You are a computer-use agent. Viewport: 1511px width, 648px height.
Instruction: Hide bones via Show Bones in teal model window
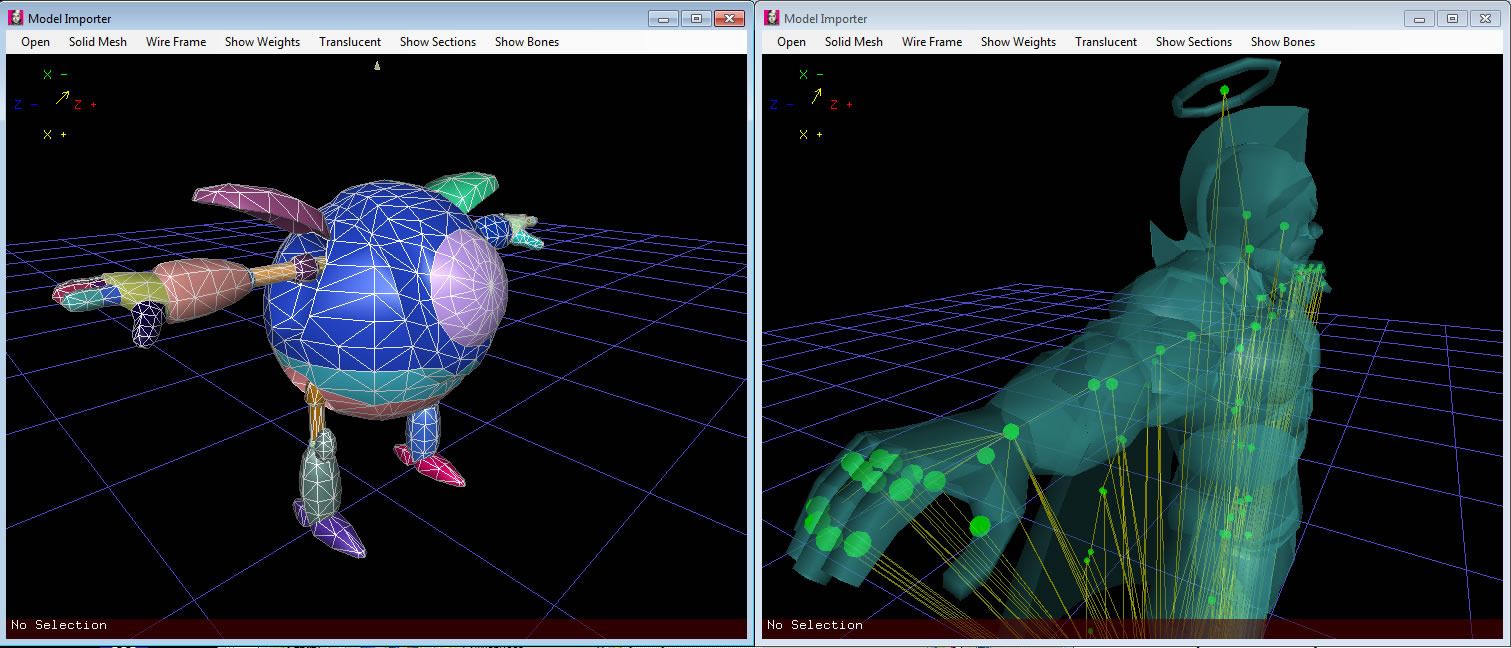pos(1283,42)
